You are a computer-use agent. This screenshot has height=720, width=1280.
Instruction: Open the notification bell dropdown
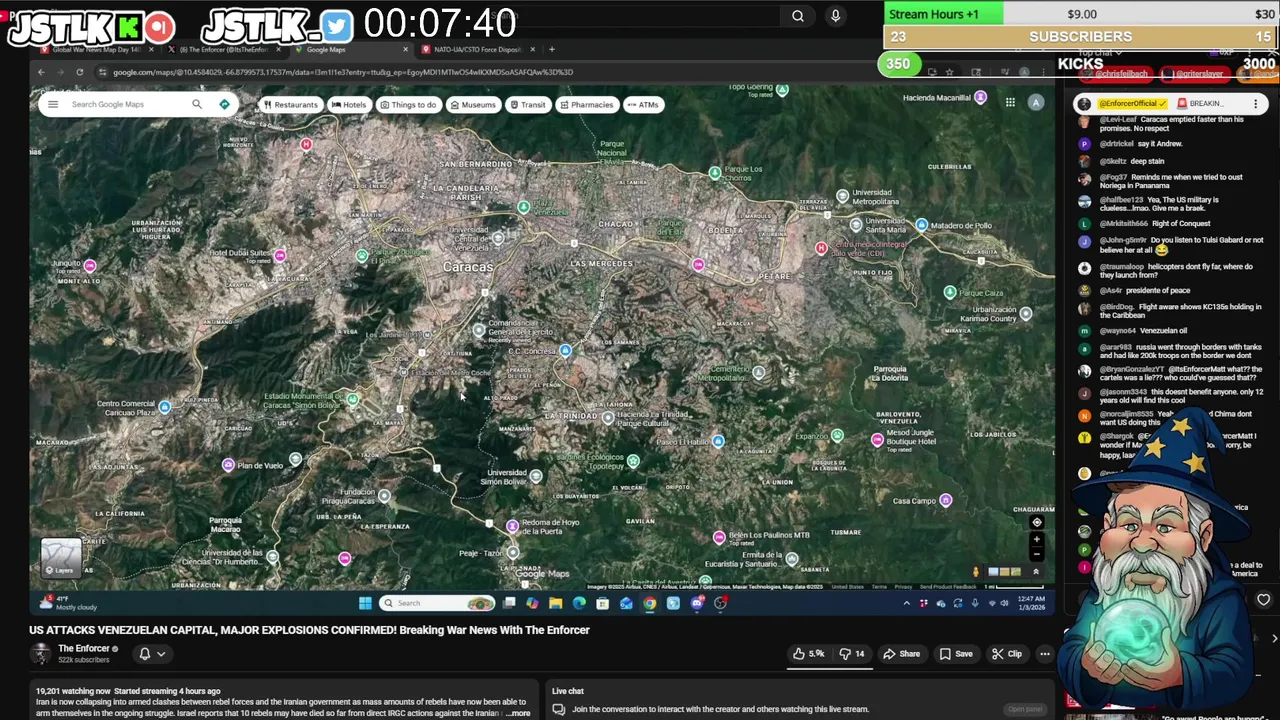pos(151,654)
